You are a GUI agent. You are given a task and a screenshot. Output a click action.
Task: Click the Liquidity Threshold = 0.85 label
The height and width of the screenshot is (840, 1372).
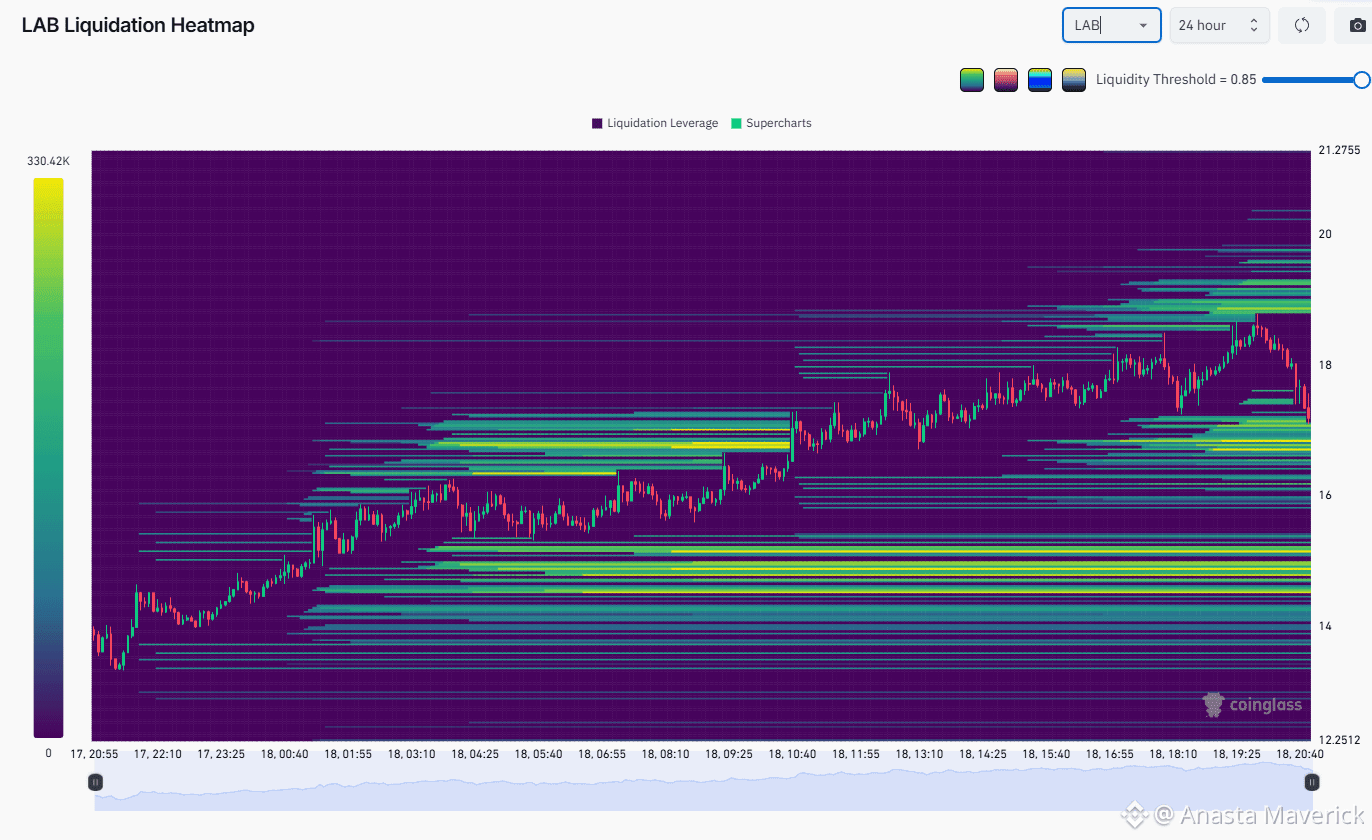1176,80
